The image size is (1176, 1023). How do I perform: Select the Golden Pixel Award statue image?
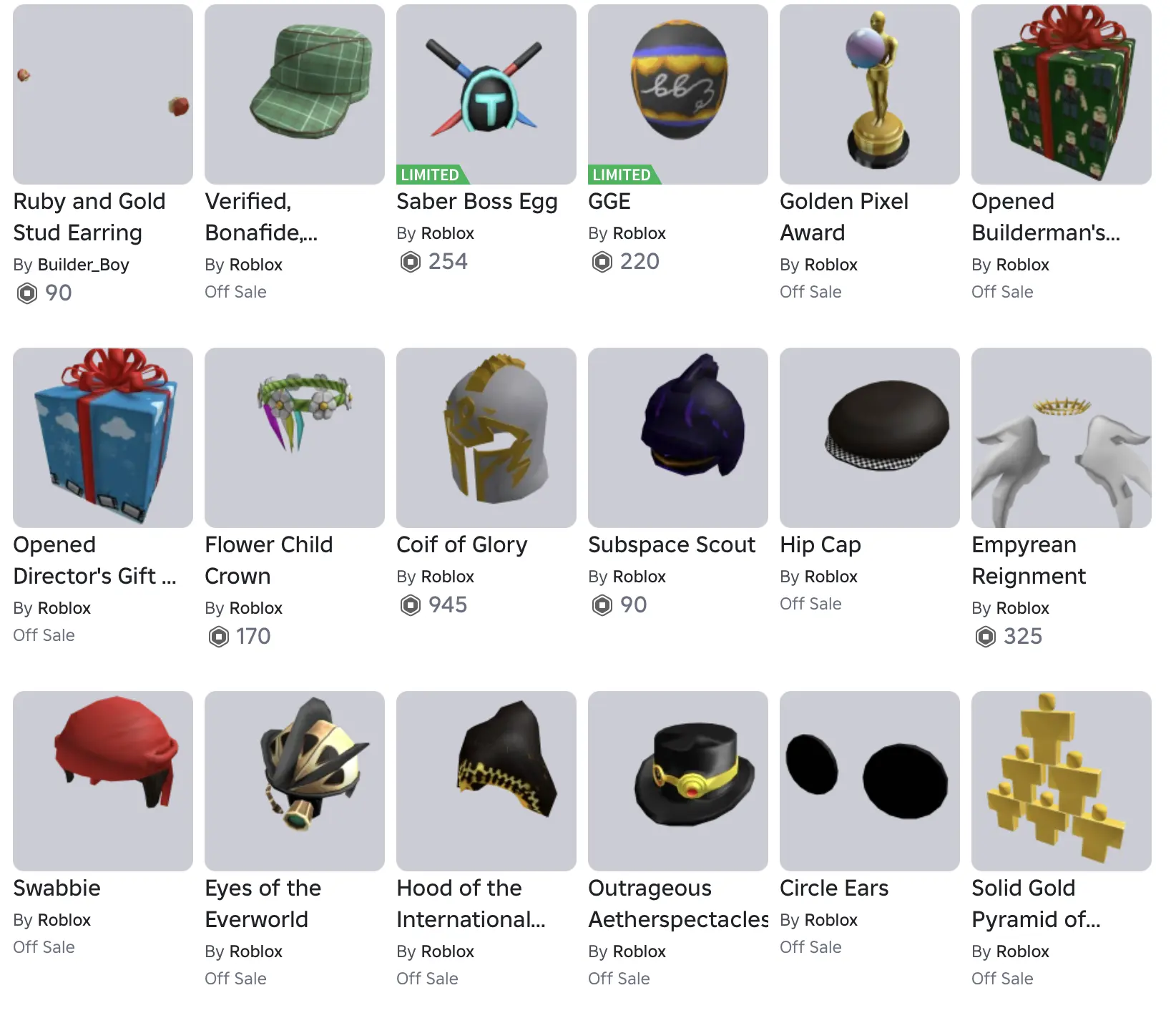pos(870,94)
